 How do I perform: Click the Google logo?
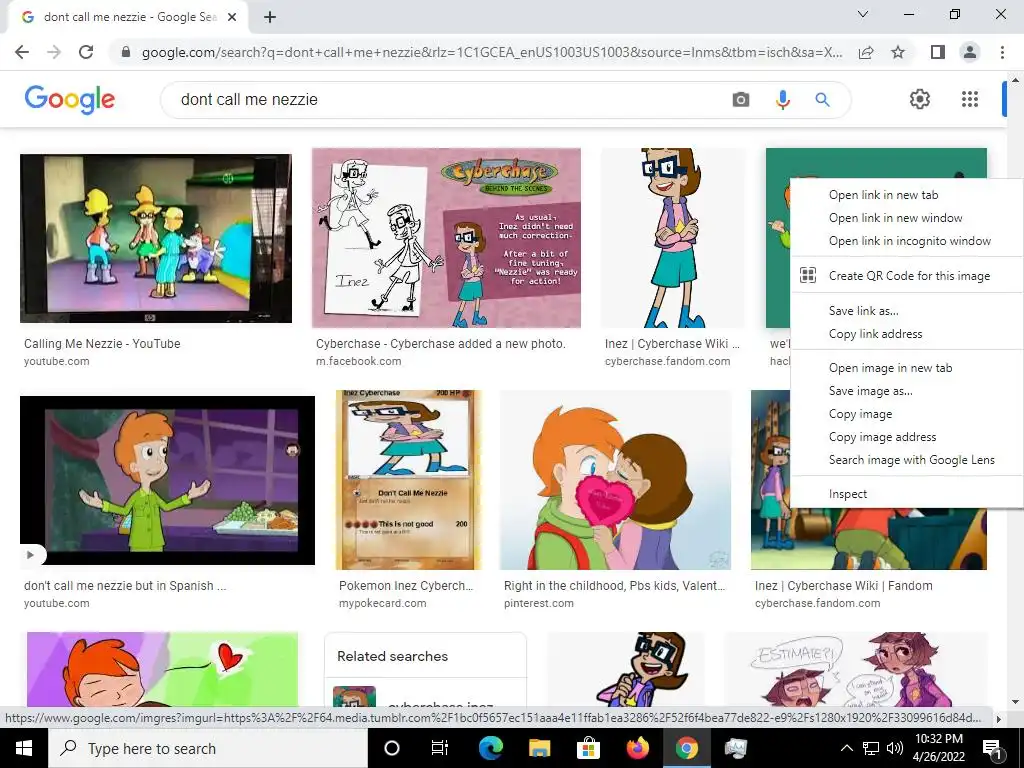[69, 99]
